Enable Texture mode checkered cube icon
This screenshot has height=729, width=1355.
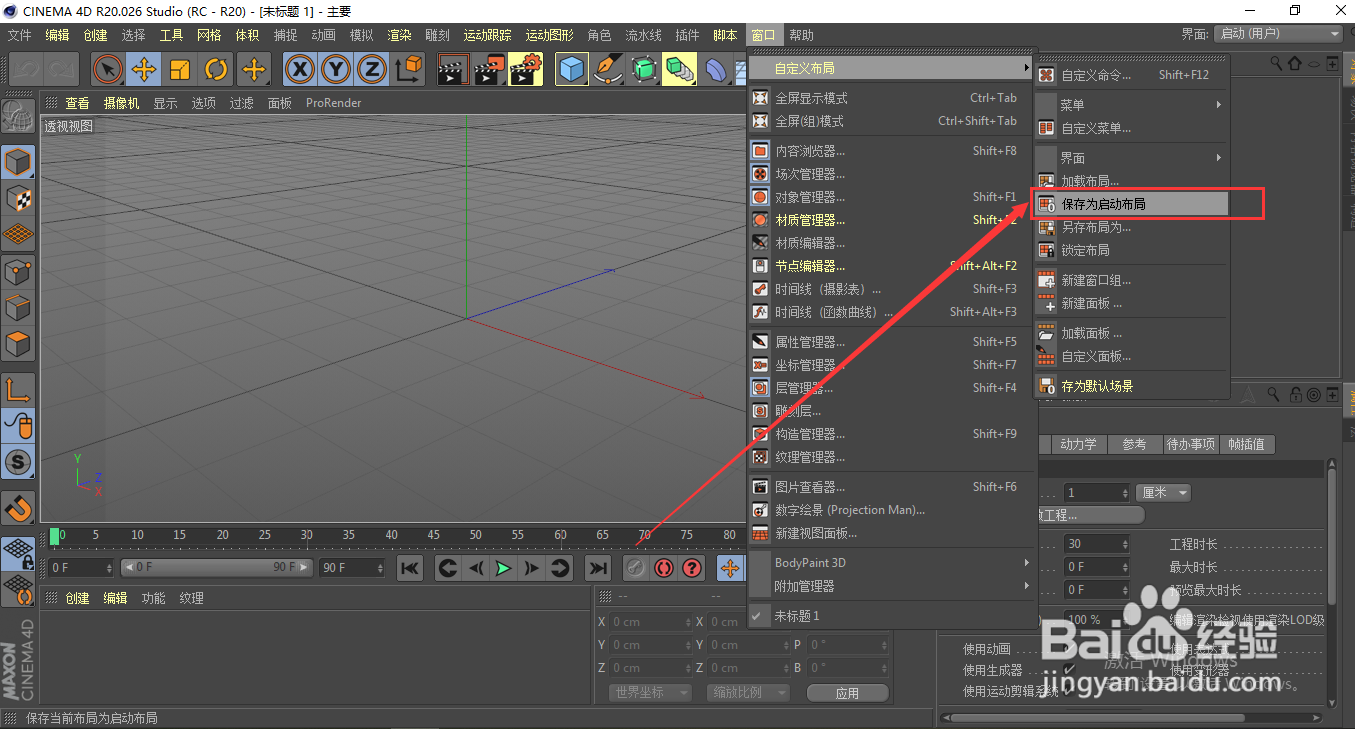(19, 198)
